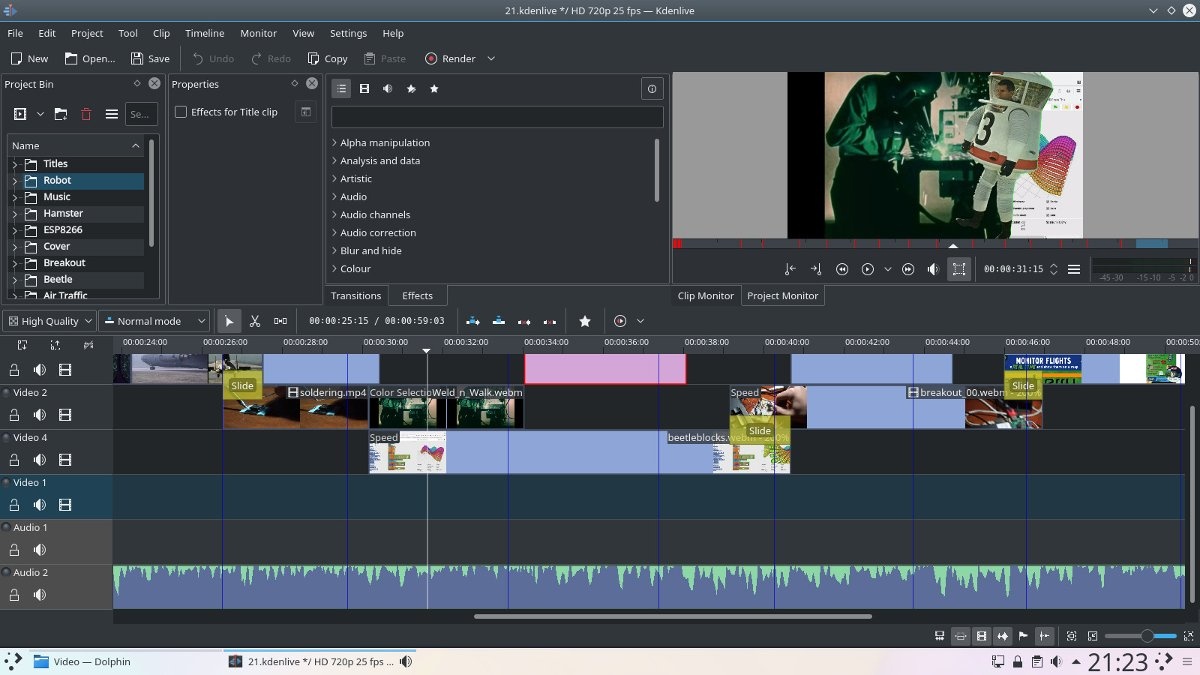Enable Effects for Title clip checkbox
Viewport: 1200px width, 675px height.
(x=181, y=112)
